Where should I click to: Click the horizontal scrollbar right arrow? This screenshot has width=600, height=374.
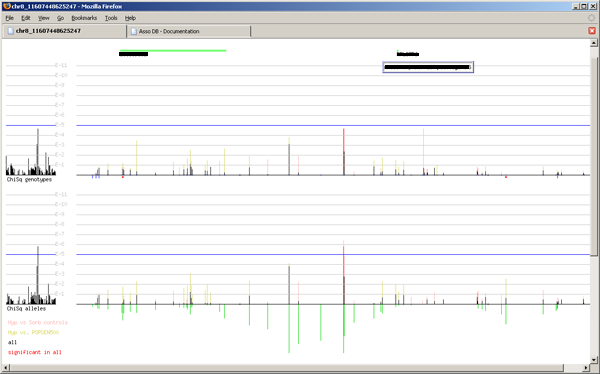(586, 368)
